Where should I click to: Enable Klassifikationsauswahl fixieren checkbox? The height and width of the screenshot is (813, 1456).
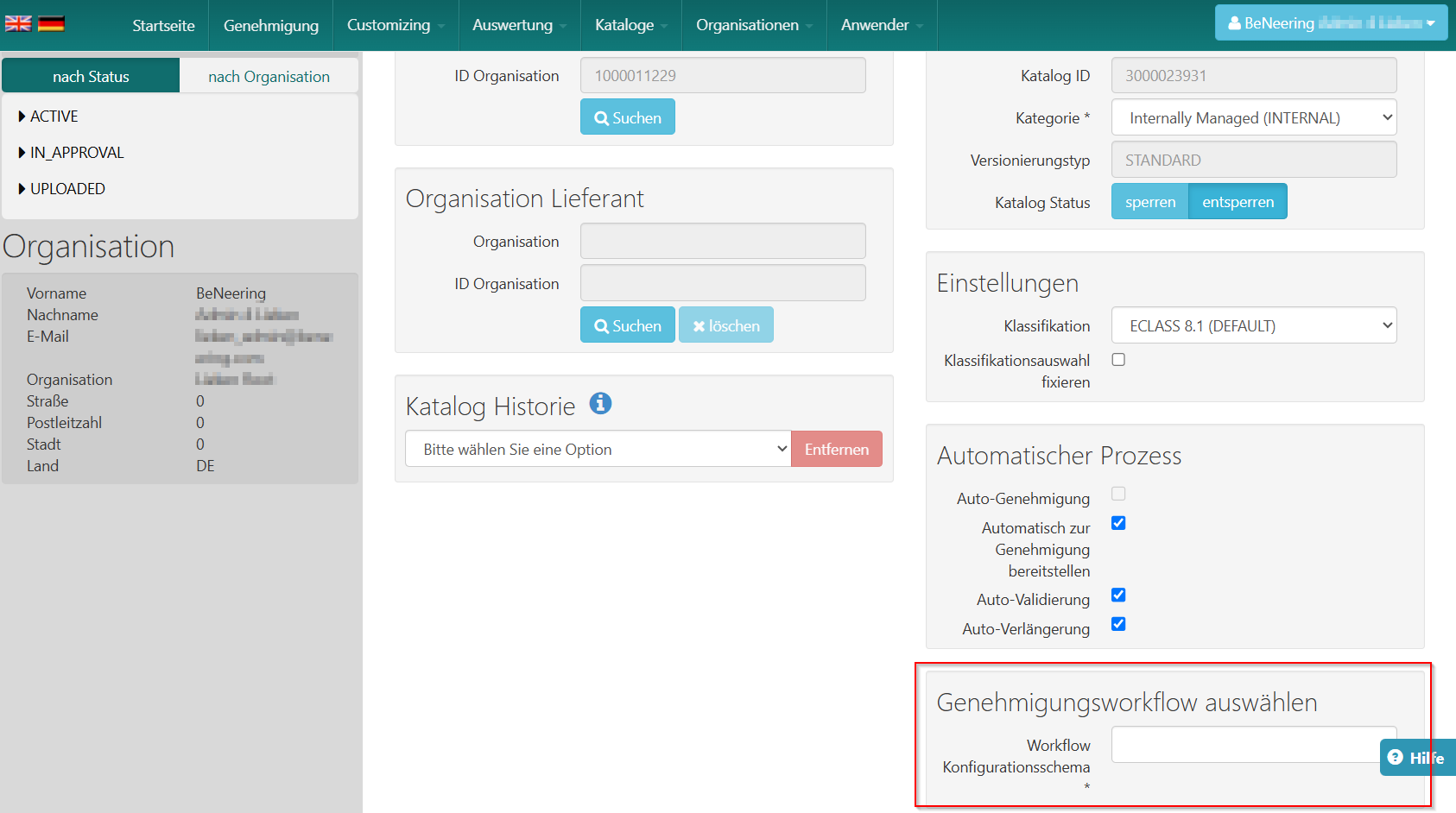(1118, 360)
